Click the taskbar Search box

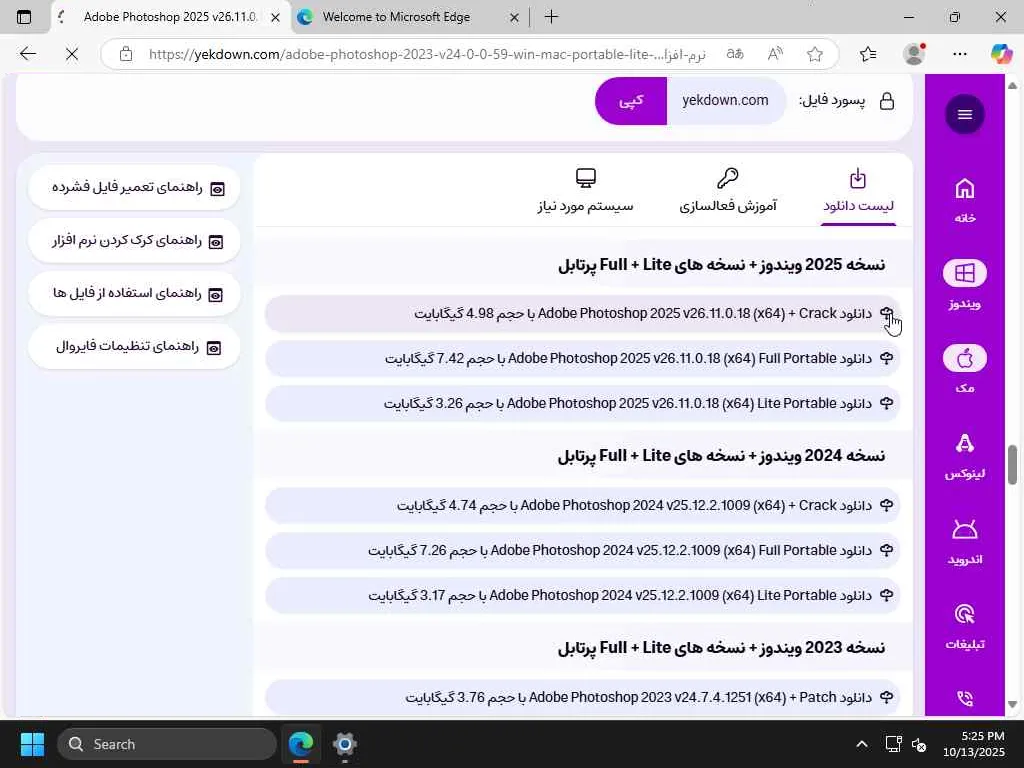(x=167, y=744)
